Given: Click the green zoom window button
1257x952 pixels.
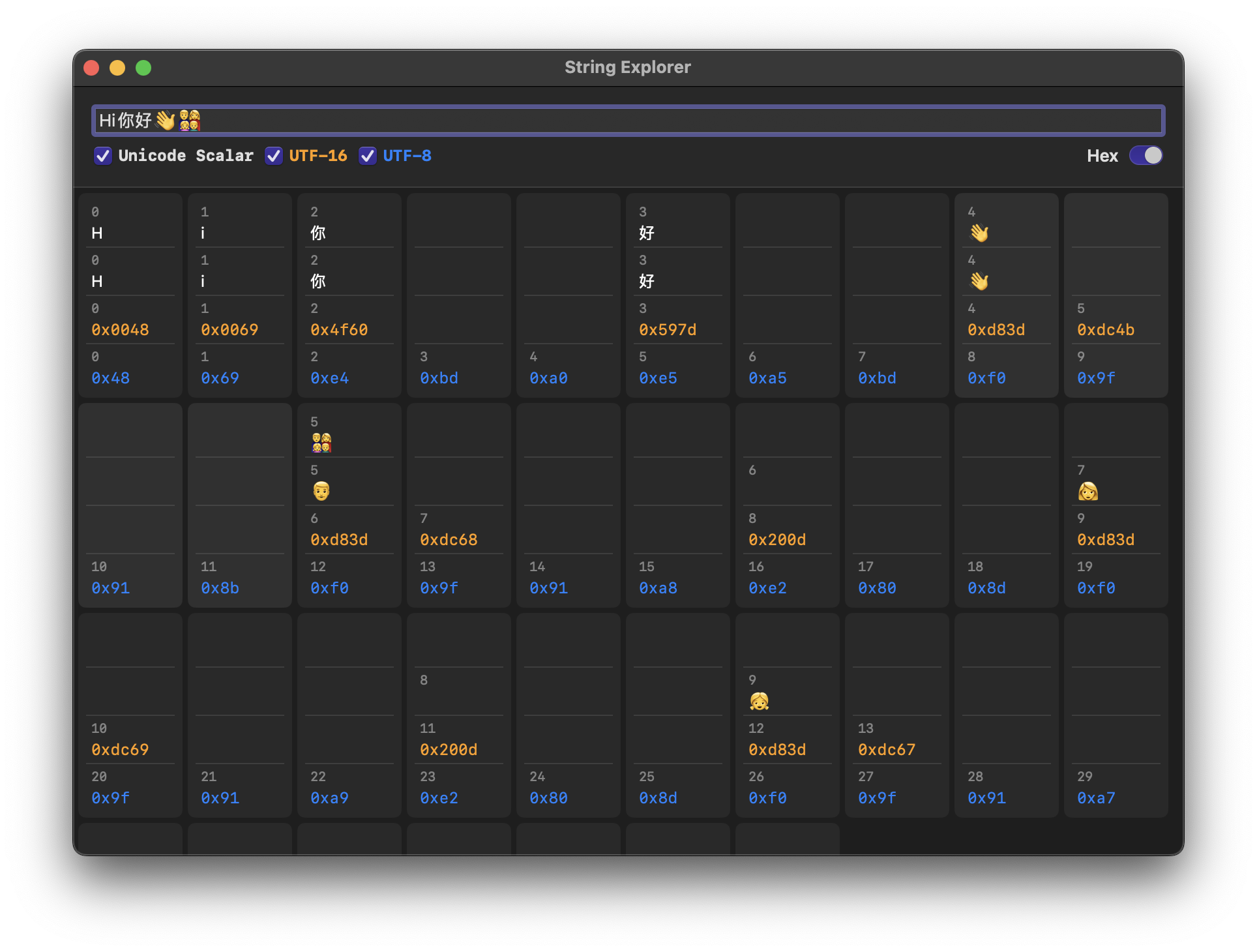Looking at the screenshot, I should point(143,68).
